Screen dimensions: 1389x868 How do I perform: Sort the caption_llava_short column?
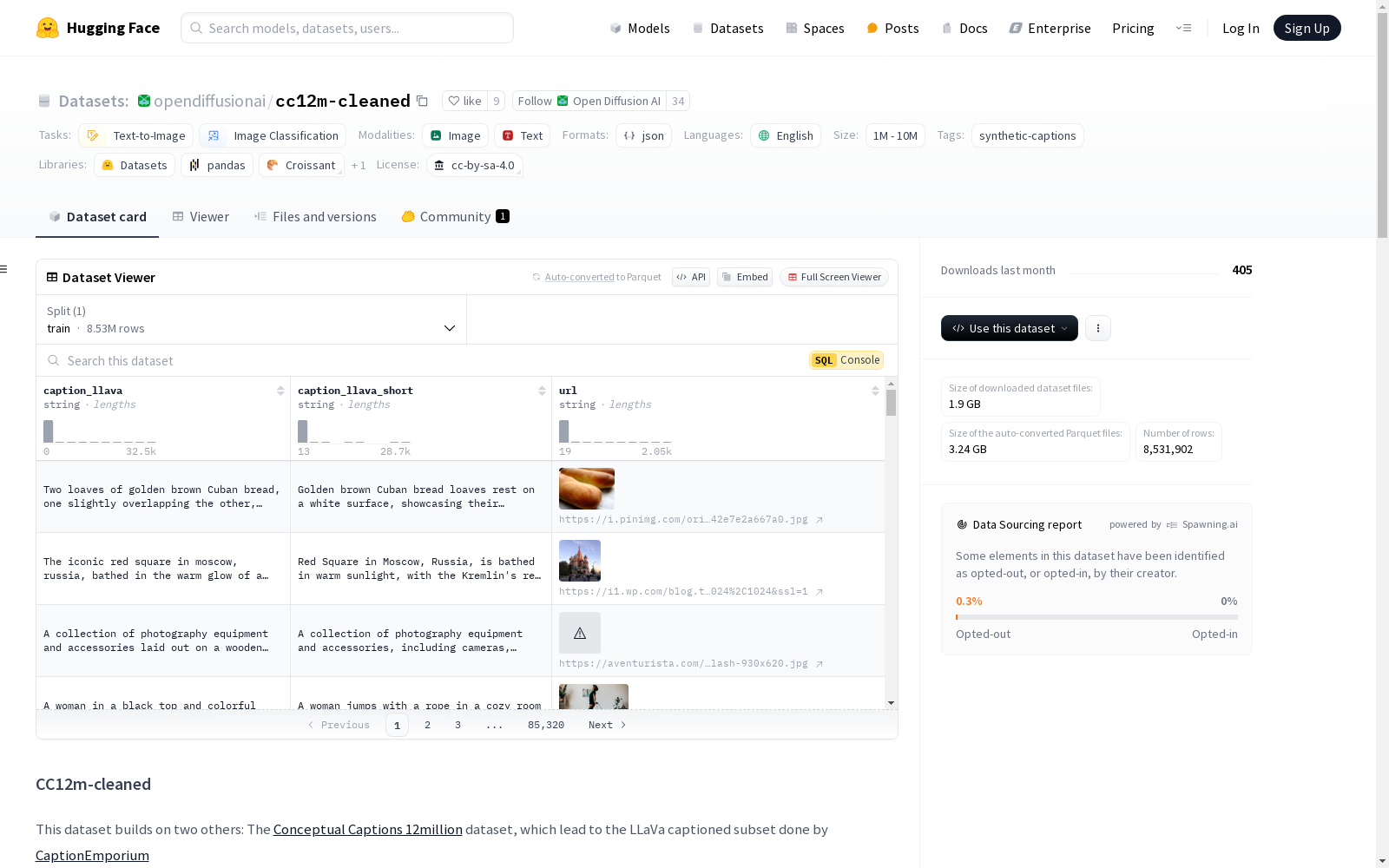tap(542, 391)
